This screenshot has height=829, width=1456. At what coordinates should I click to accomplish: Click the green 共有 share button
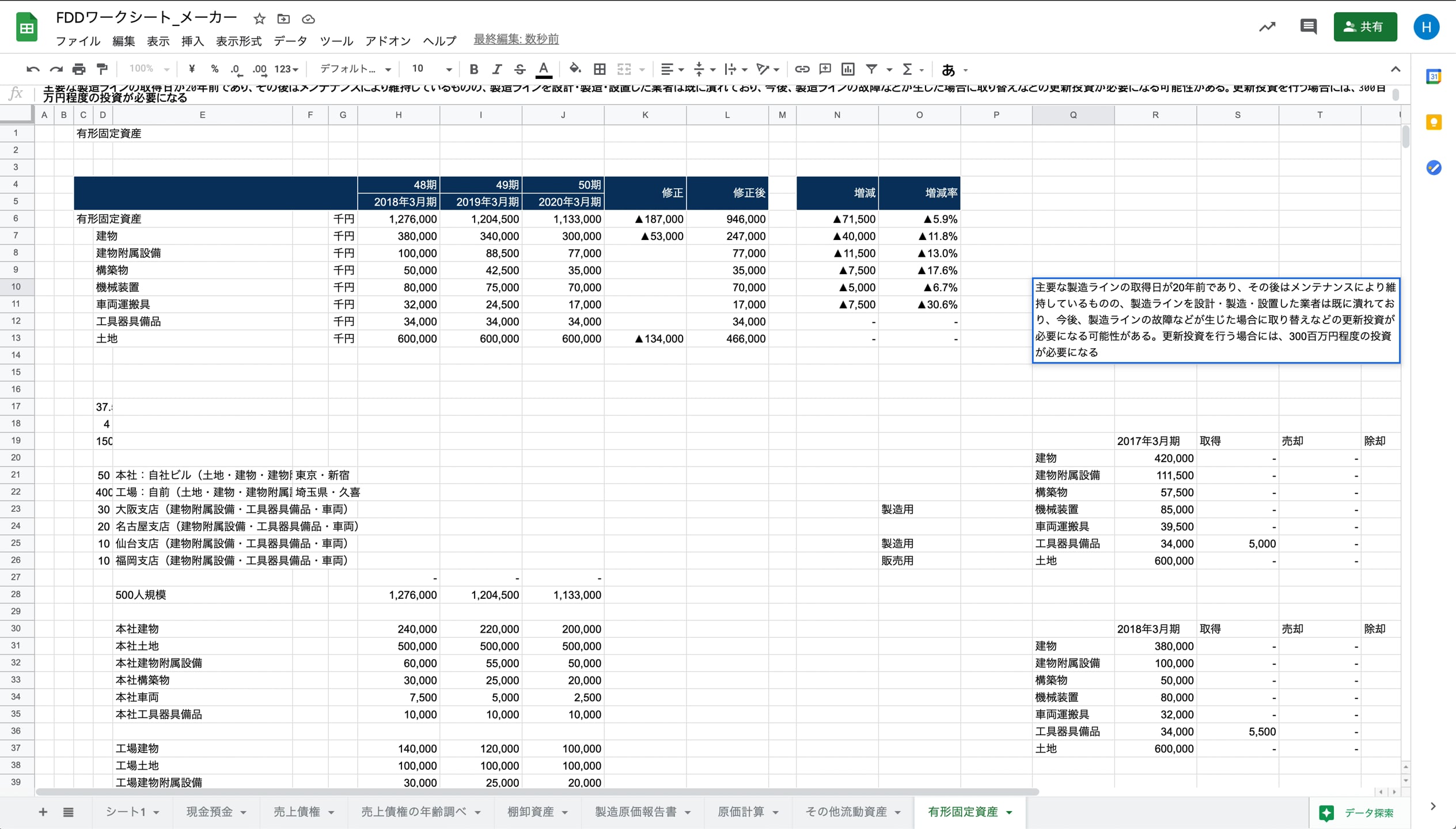[1365, 26]
